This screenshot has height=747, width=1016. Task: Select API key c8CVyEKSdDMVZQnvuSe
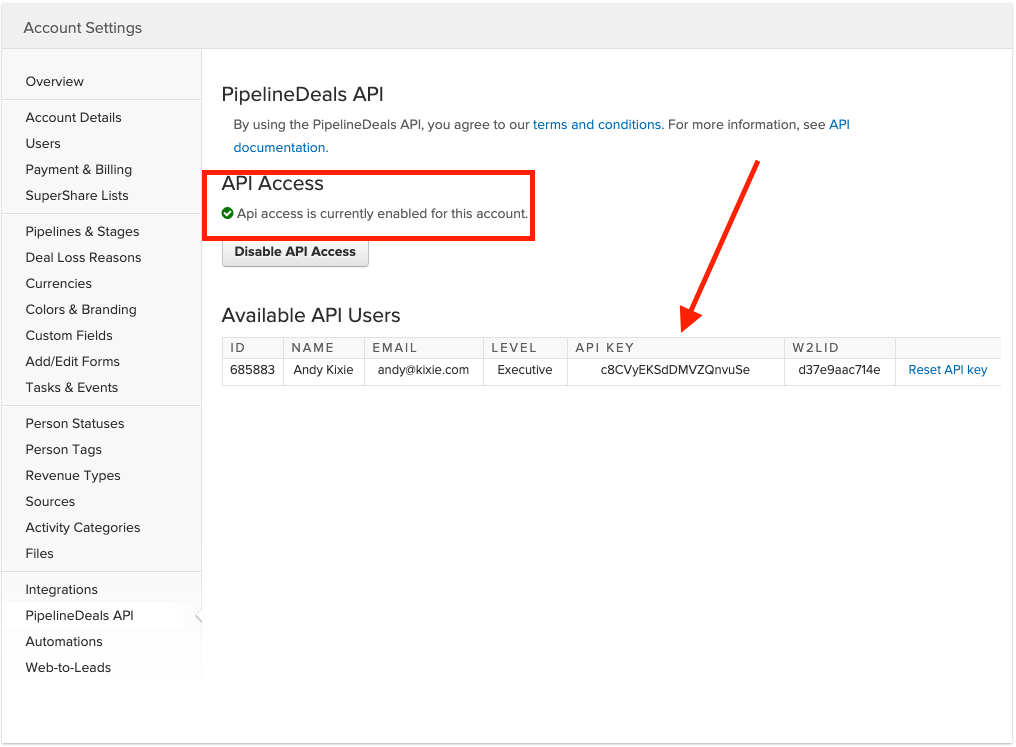[675, 370]
